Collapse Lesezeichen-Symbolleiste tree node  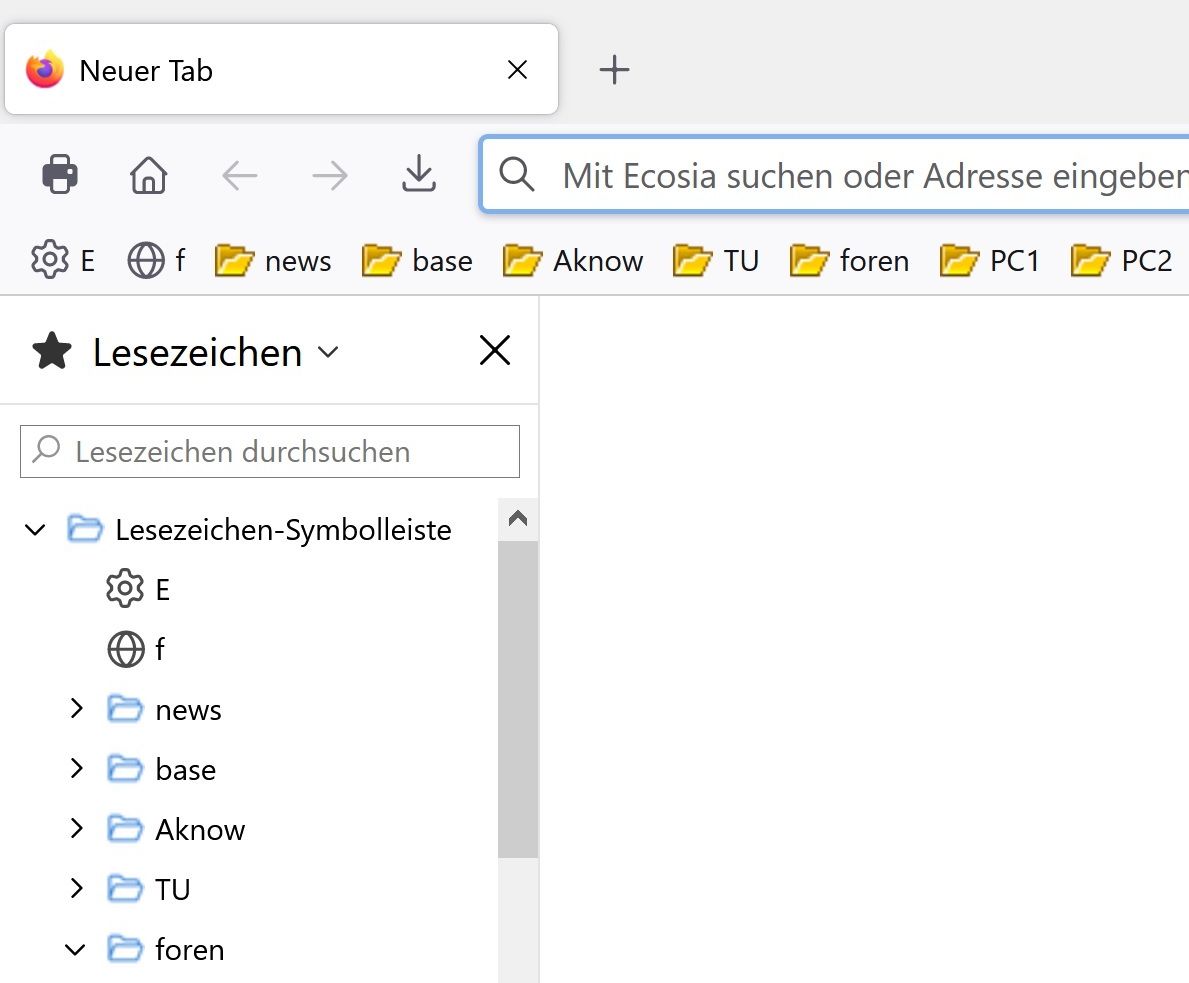[x=35, y=529]
